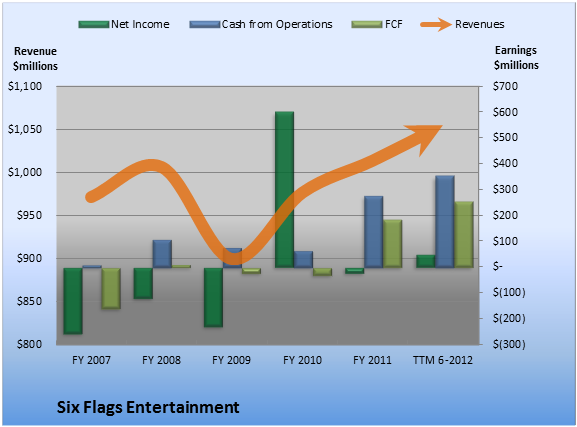Viewport: 577px width, 427px height.
Task: Select the TTM 6-2012 Net Income bar
Action: [426, 261]
